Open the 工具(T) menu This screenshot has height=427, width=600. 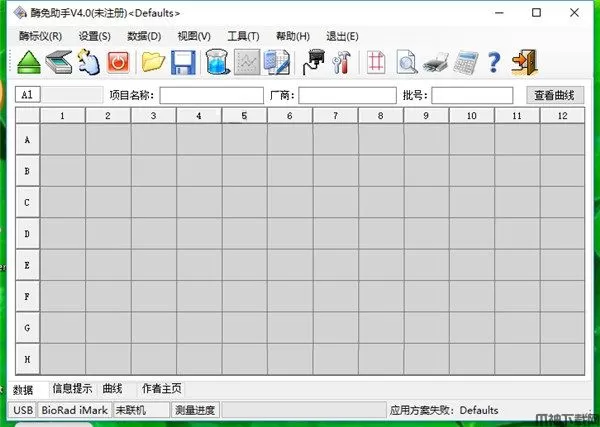[243, 36]
